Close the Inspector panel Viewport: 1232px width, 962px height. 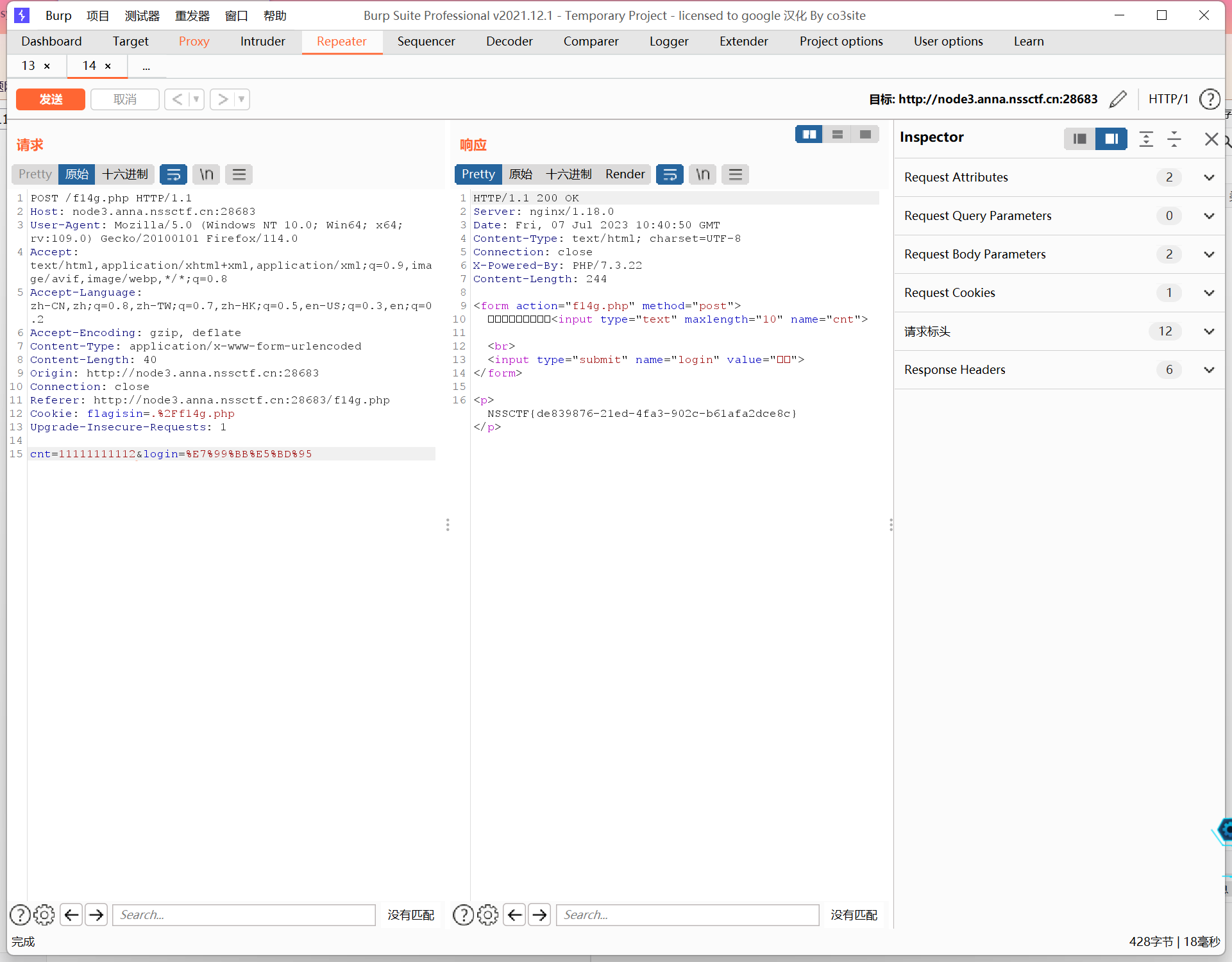point(1211,139)
